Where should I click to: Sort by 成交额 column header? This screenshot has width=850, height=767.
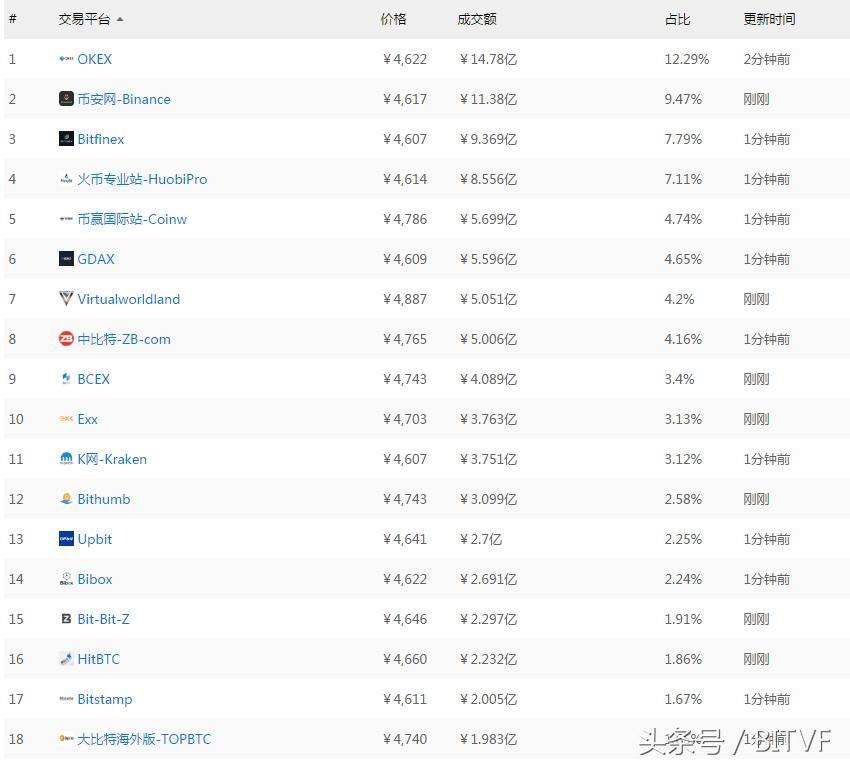(477, 20)
